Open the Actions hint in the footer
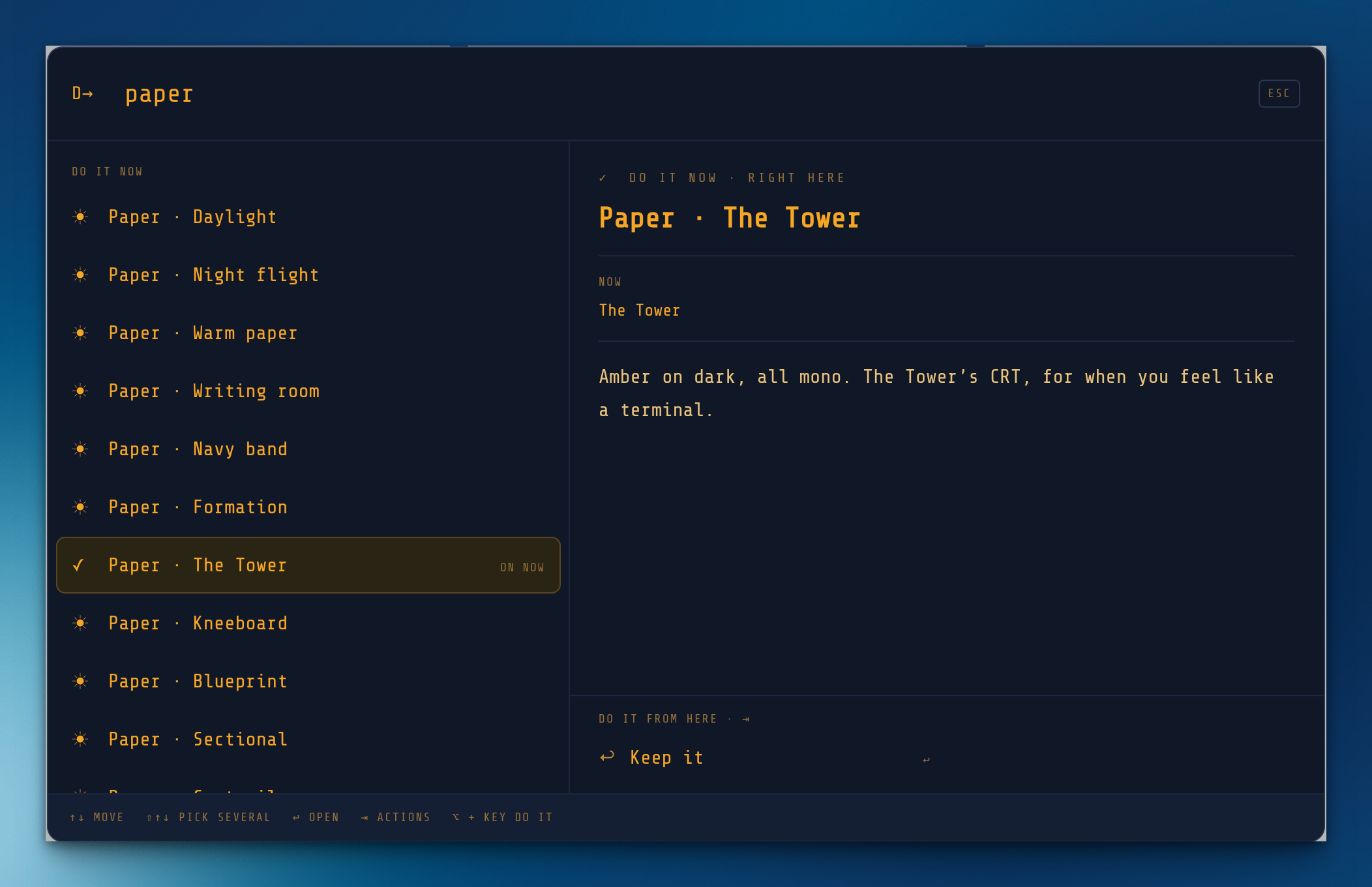 point(395,817)
